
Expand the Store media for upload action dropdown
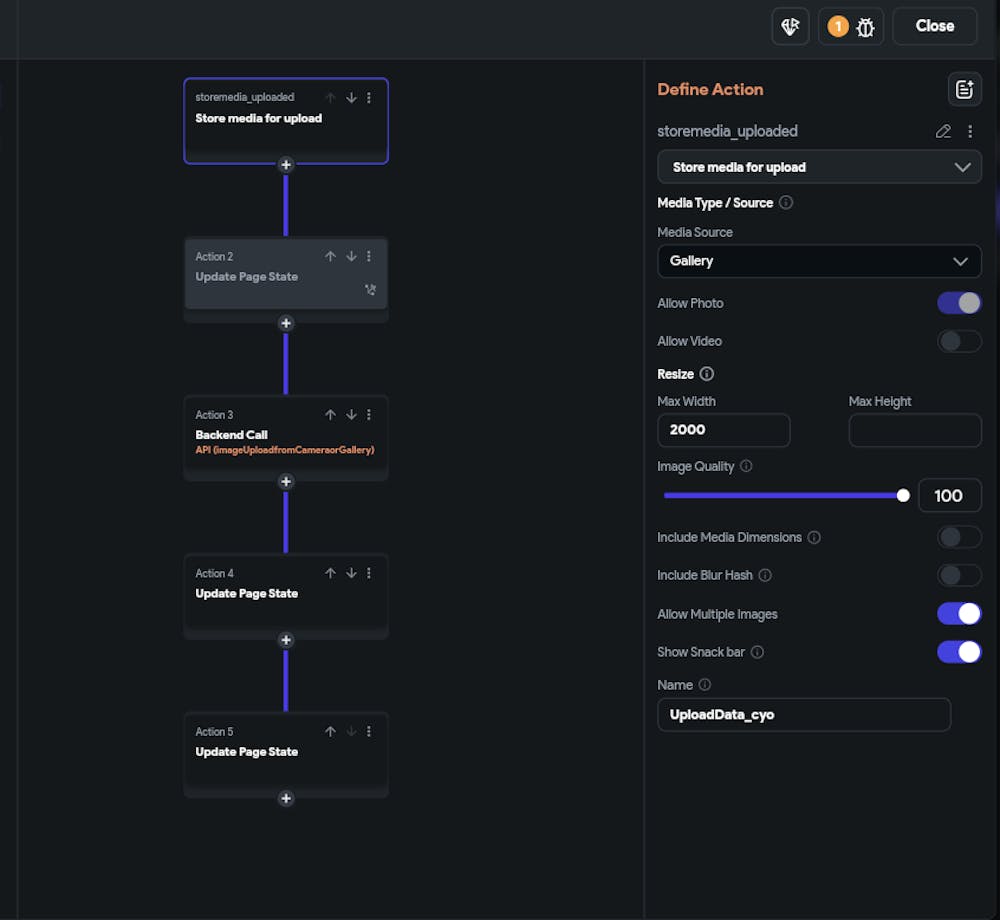819,167
